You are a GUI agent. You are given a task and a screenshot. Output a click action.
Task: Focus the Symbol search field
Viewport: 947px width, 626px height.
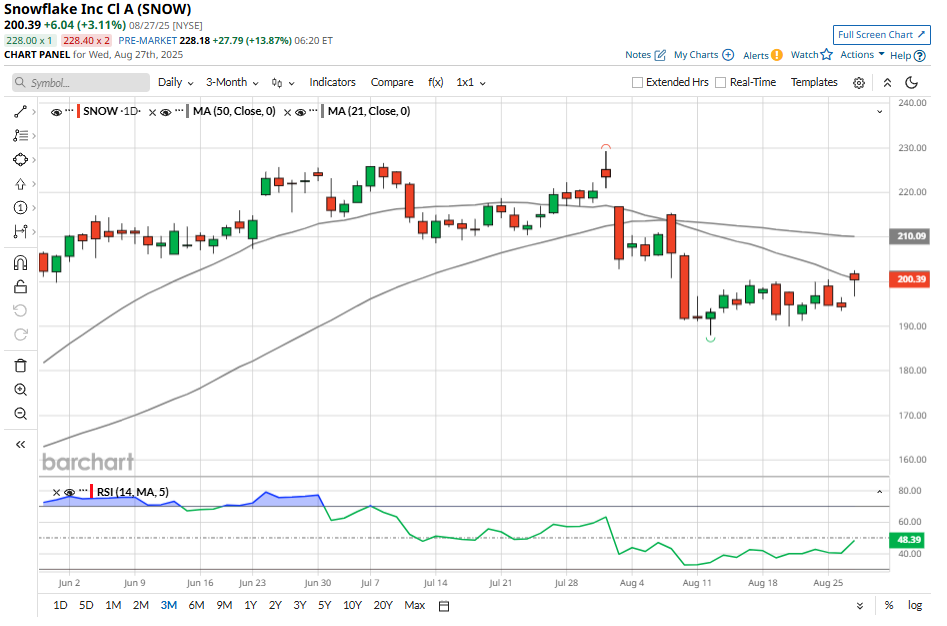click(x=81, y=83)
